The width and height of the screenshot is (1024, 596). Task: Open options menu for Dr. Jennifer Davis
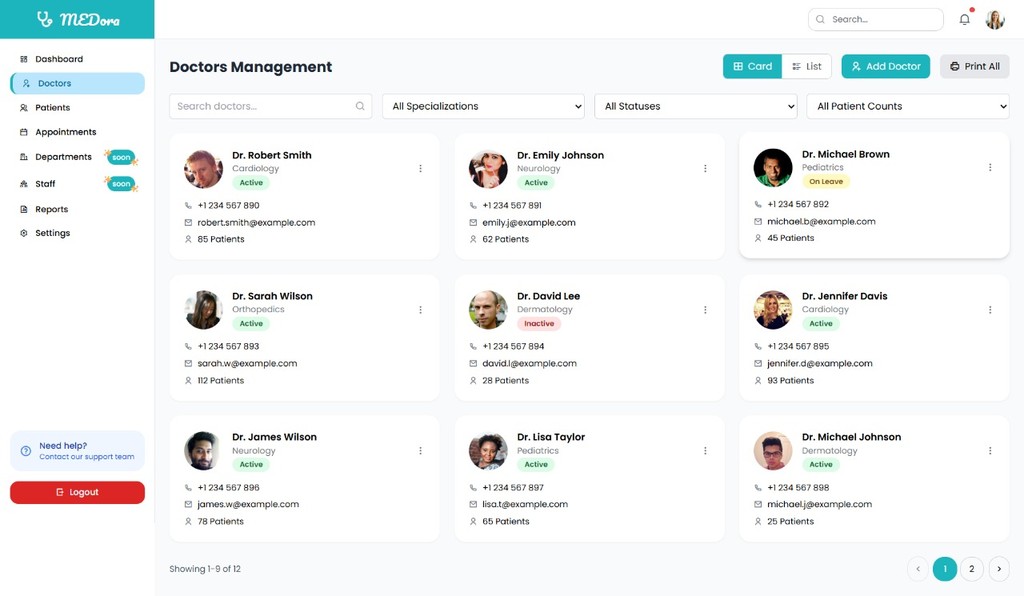pyautogui.click(x=990, y=309)
